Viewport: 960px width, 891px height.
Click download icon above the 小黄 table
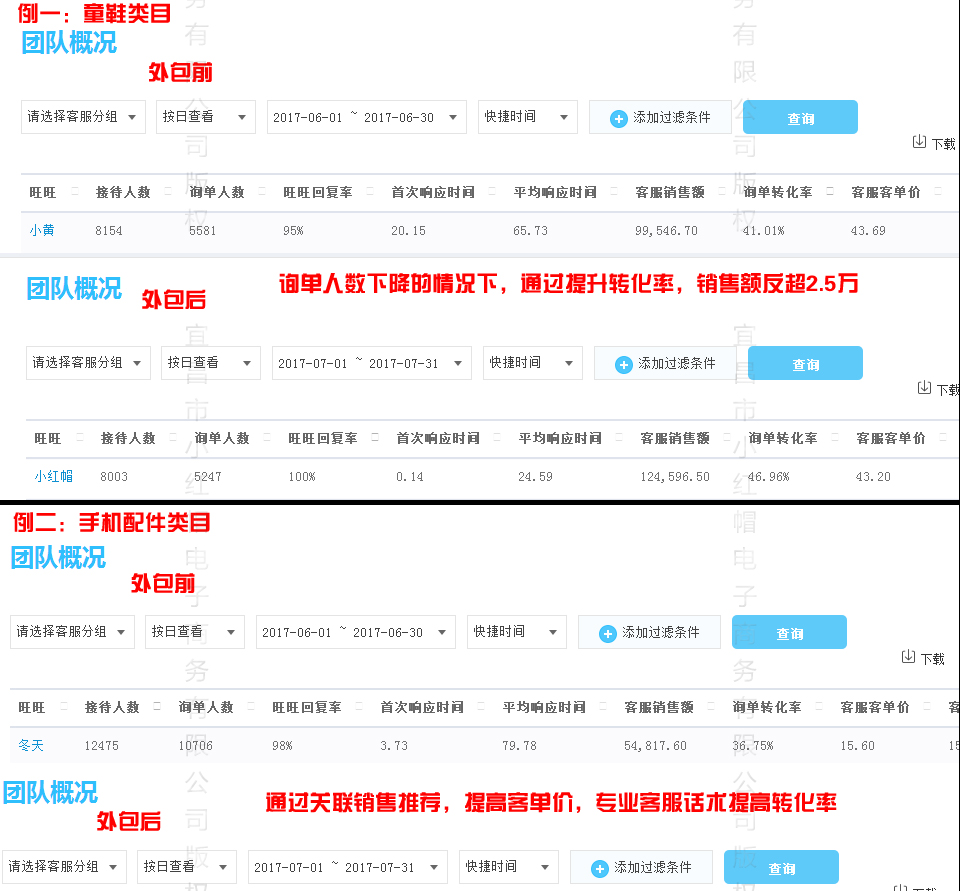point(919,142)
